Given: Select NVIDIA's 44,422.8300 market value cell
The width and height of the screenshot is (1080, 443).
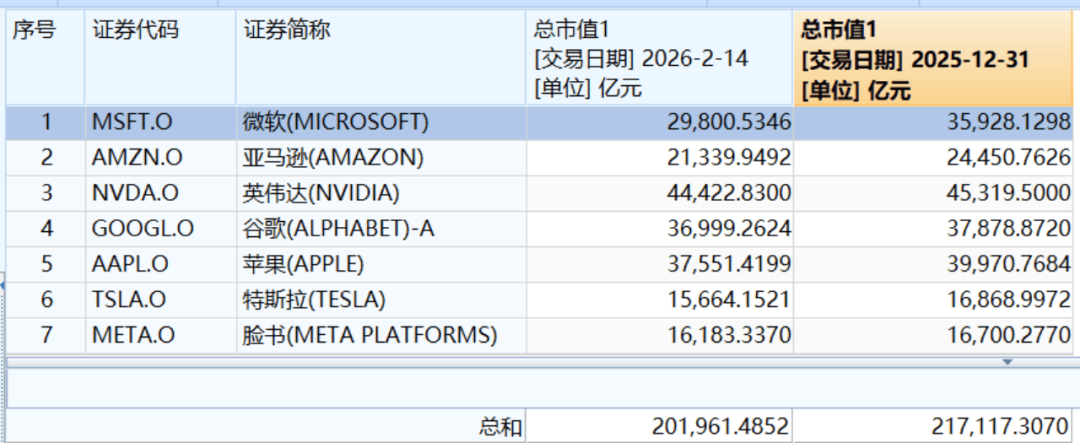Looking at the screenshot, I should [724, 193].
